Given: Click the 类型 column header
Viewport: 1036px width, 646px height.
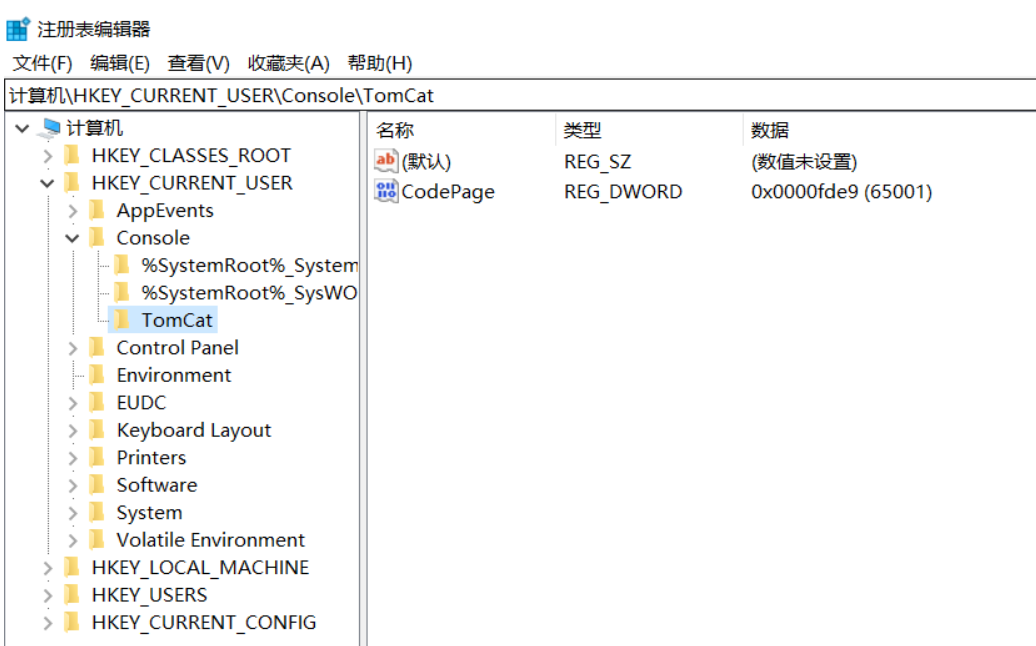Looking at the screenshot, I should point(649,130).
